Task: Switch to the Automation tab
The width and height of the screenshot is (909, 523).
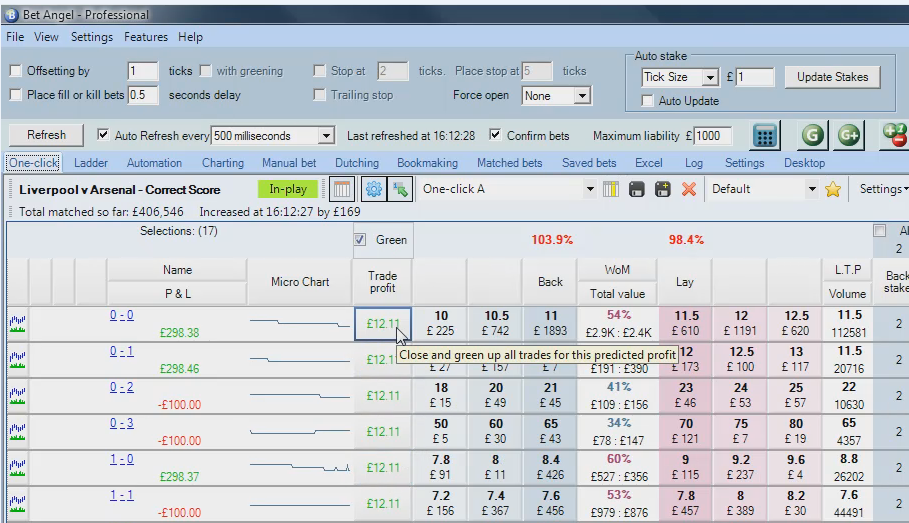Action: (154, 163)
